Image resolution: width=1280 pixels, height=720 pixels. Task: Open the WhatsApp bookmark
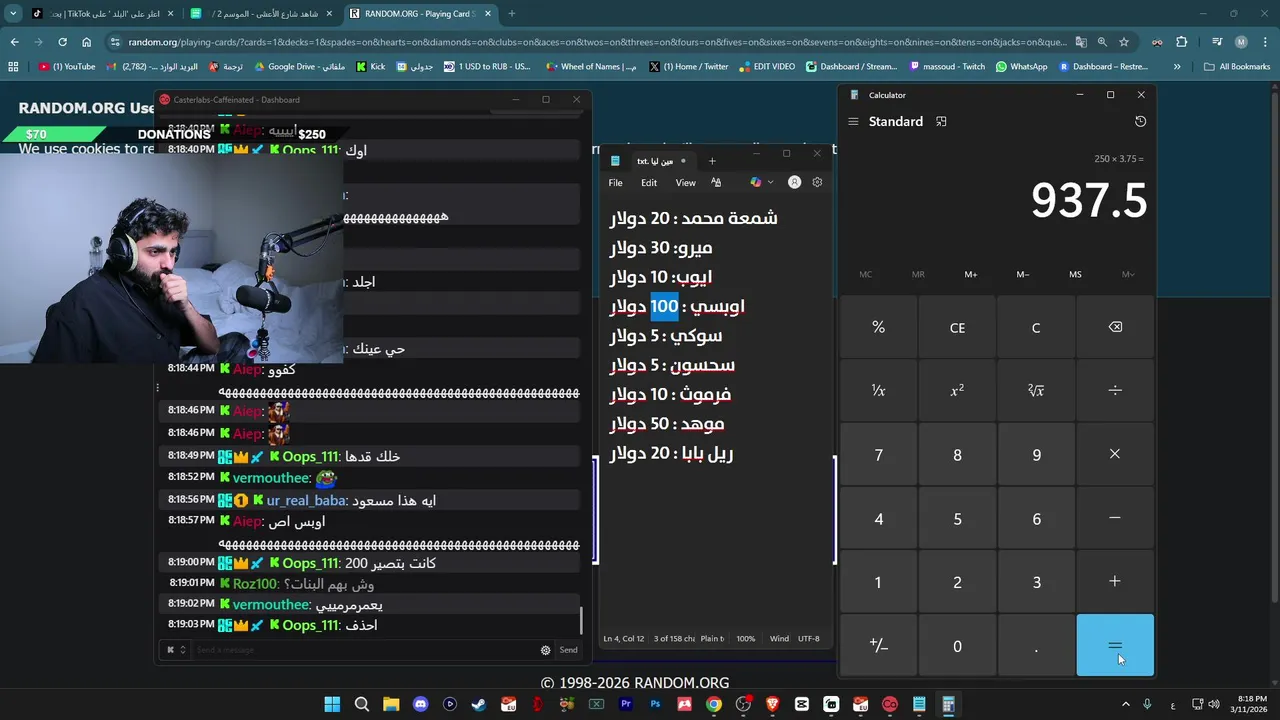(x=1022, y=67)
